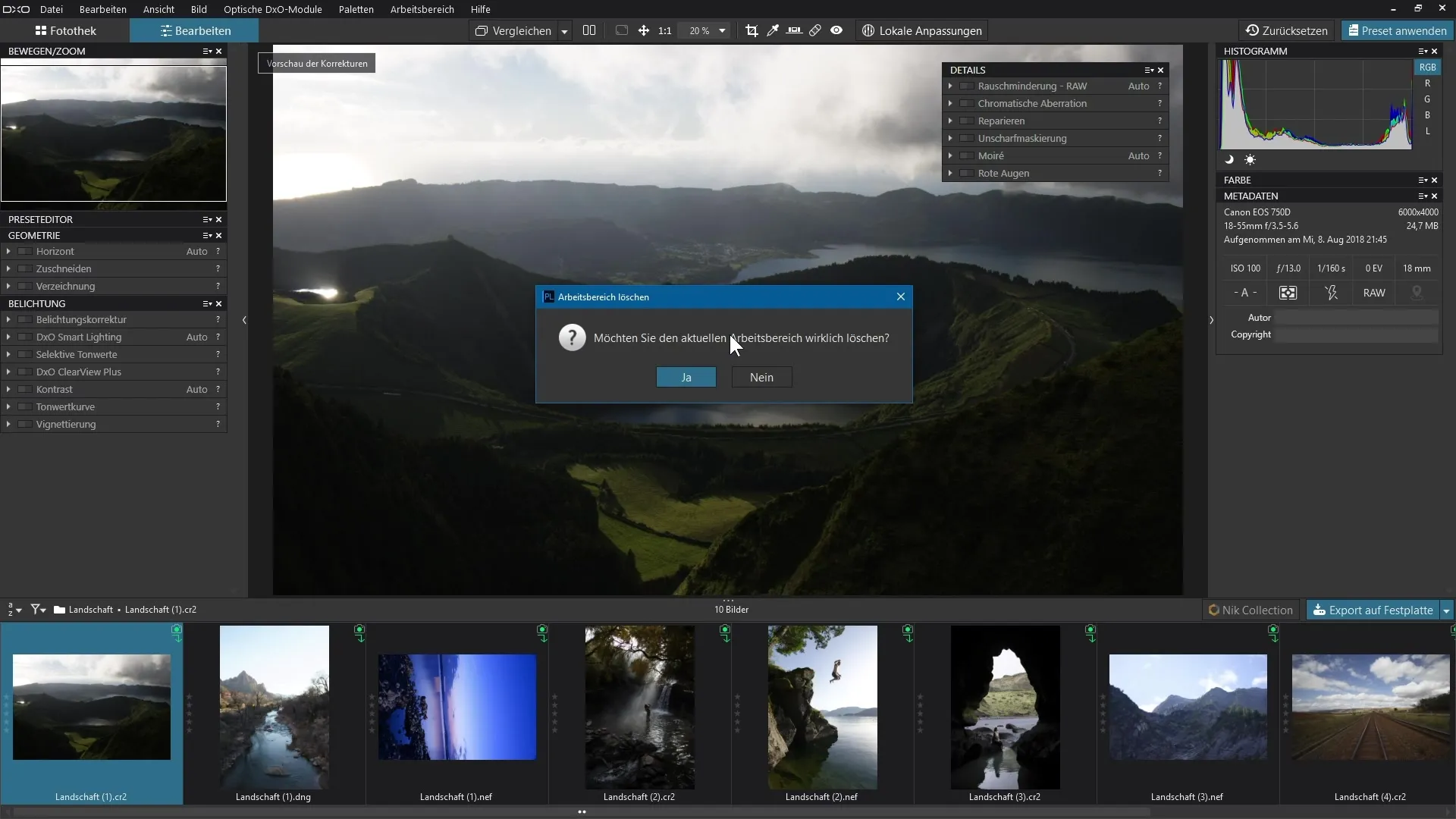1456x819 pixels.
Task: Enable the Unscharfmaskierung toggle
Action: 967,139
